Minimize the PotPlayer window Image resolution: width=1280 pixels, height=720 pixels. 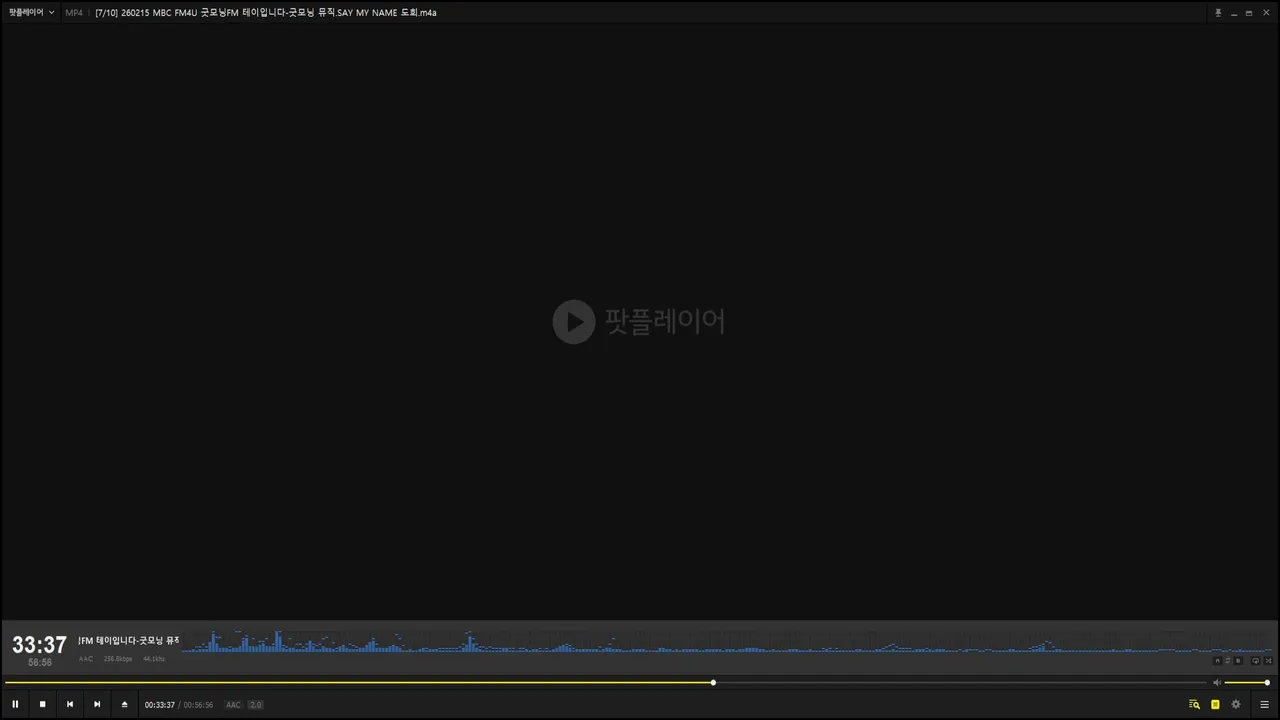pos(1234,13)
